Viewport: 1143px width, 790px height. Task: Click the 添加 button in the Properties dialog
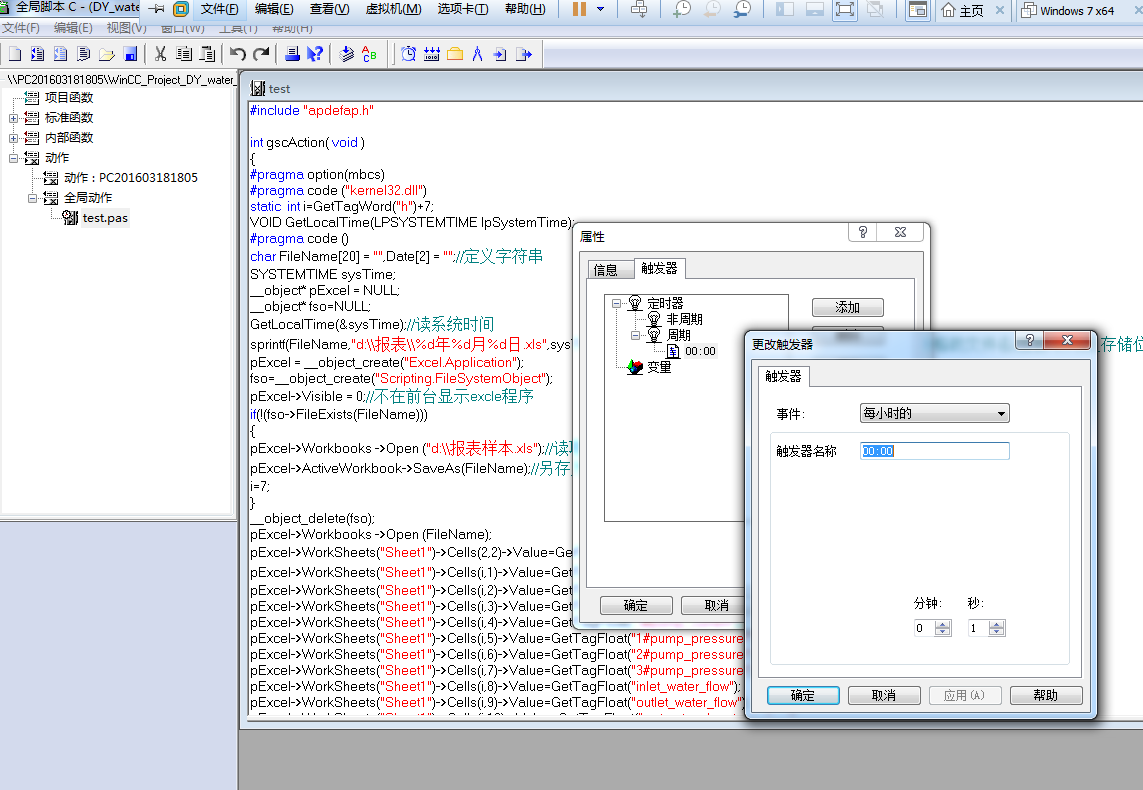pos(847,307)
